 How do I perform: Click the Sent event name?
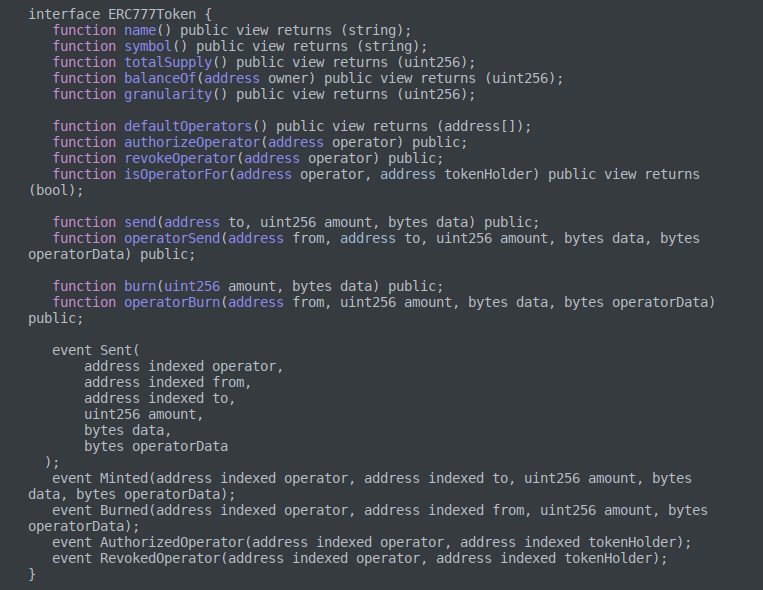(x=116, y=351)
